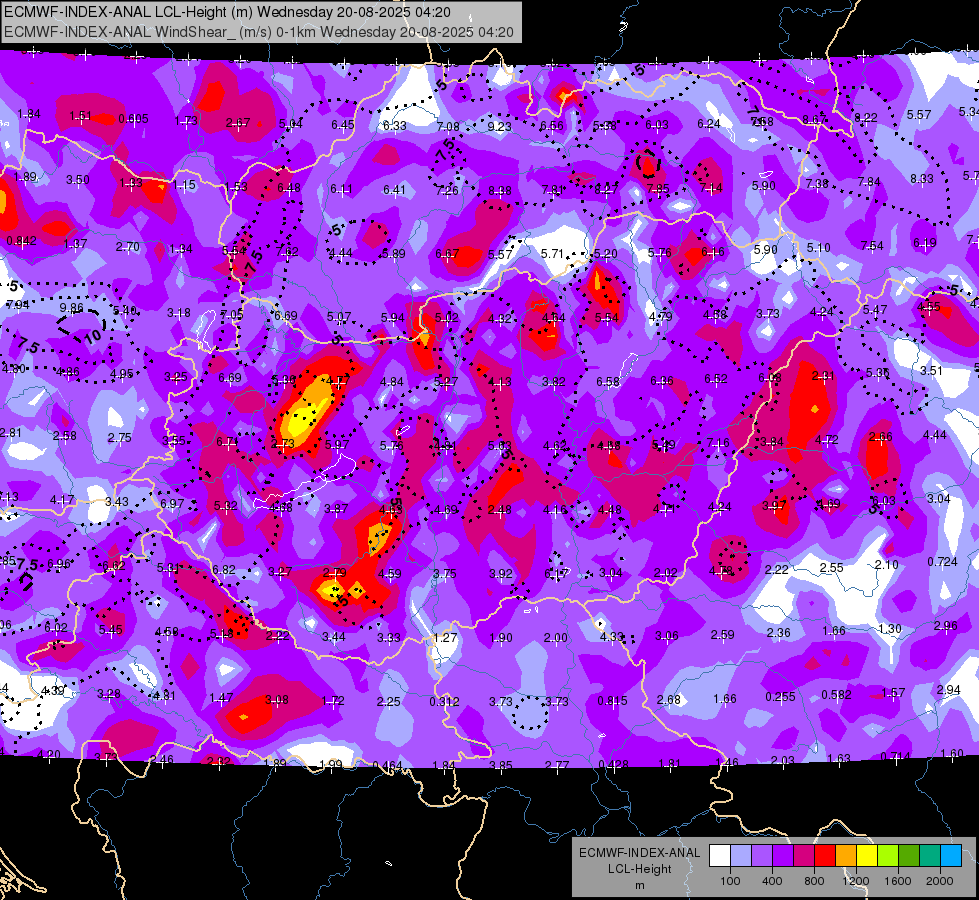Click the lime green legend swatch

pos(888,856)
